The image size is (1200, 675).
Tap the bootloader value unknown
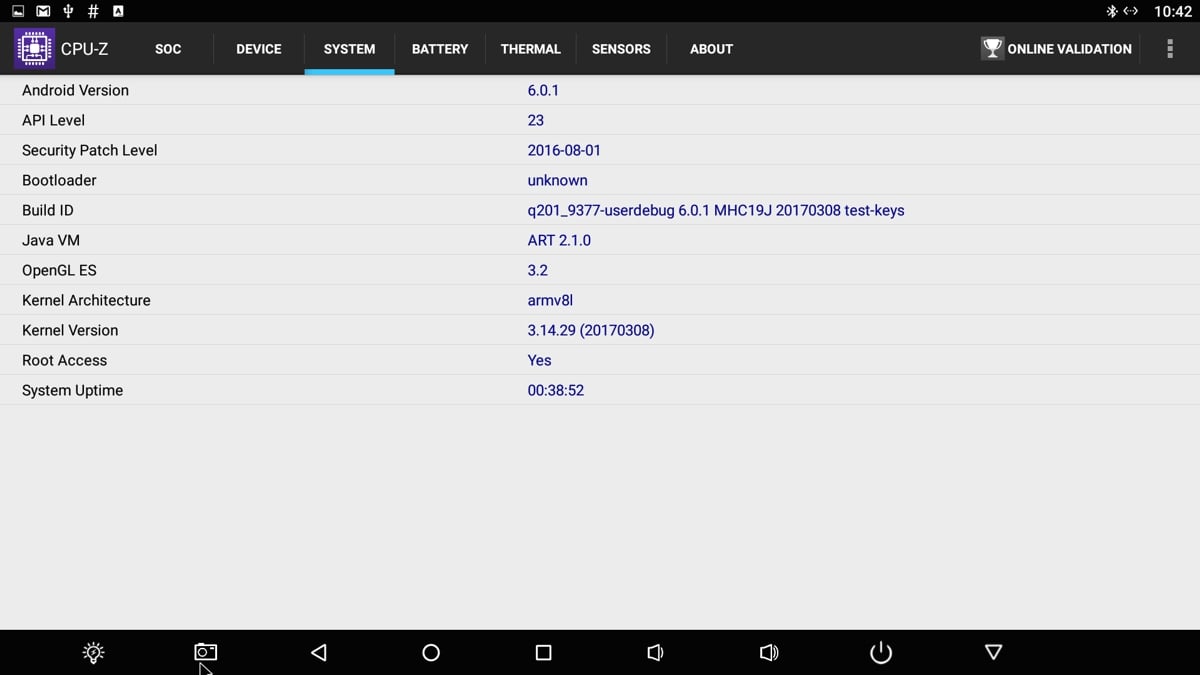(557, 180)
